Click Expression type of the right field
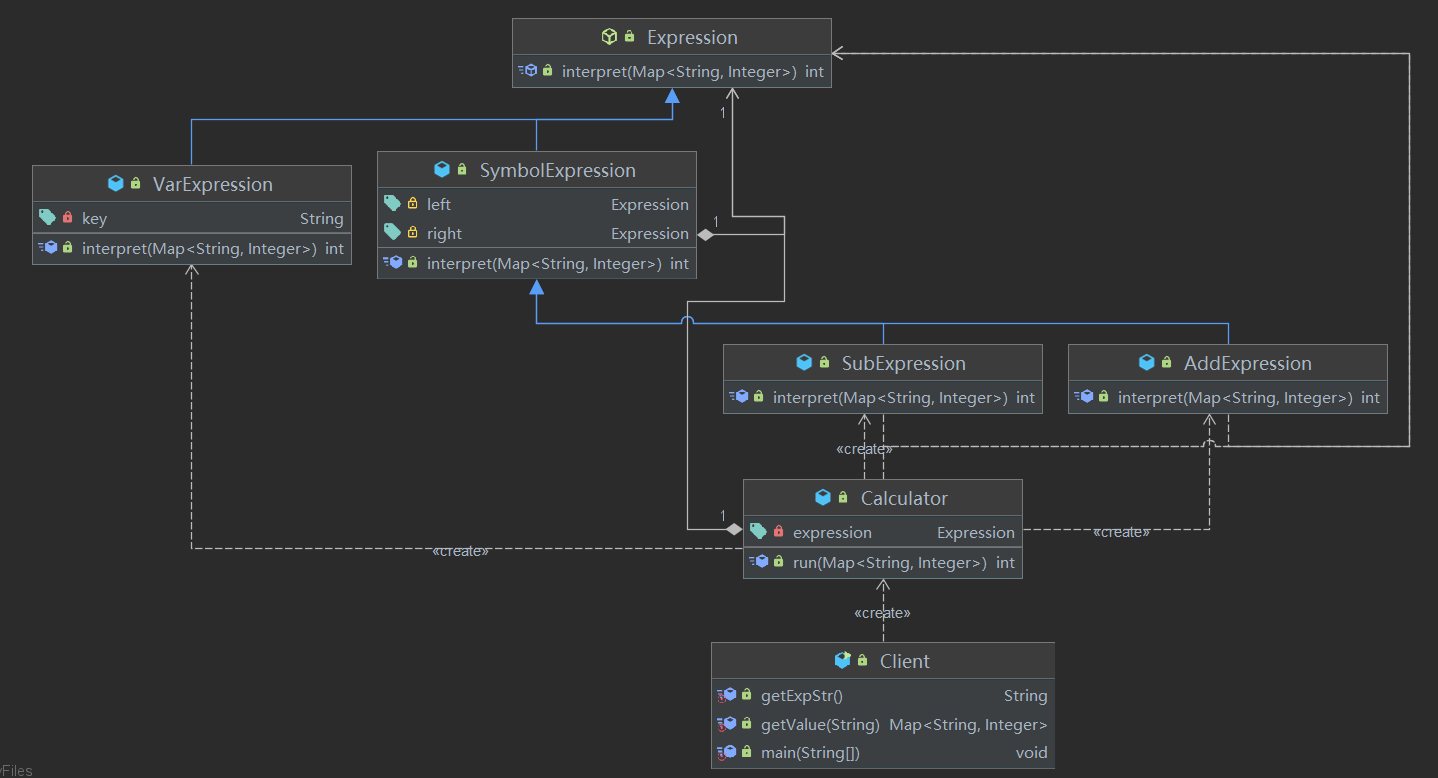1438x778 pixels. (650, 233)
